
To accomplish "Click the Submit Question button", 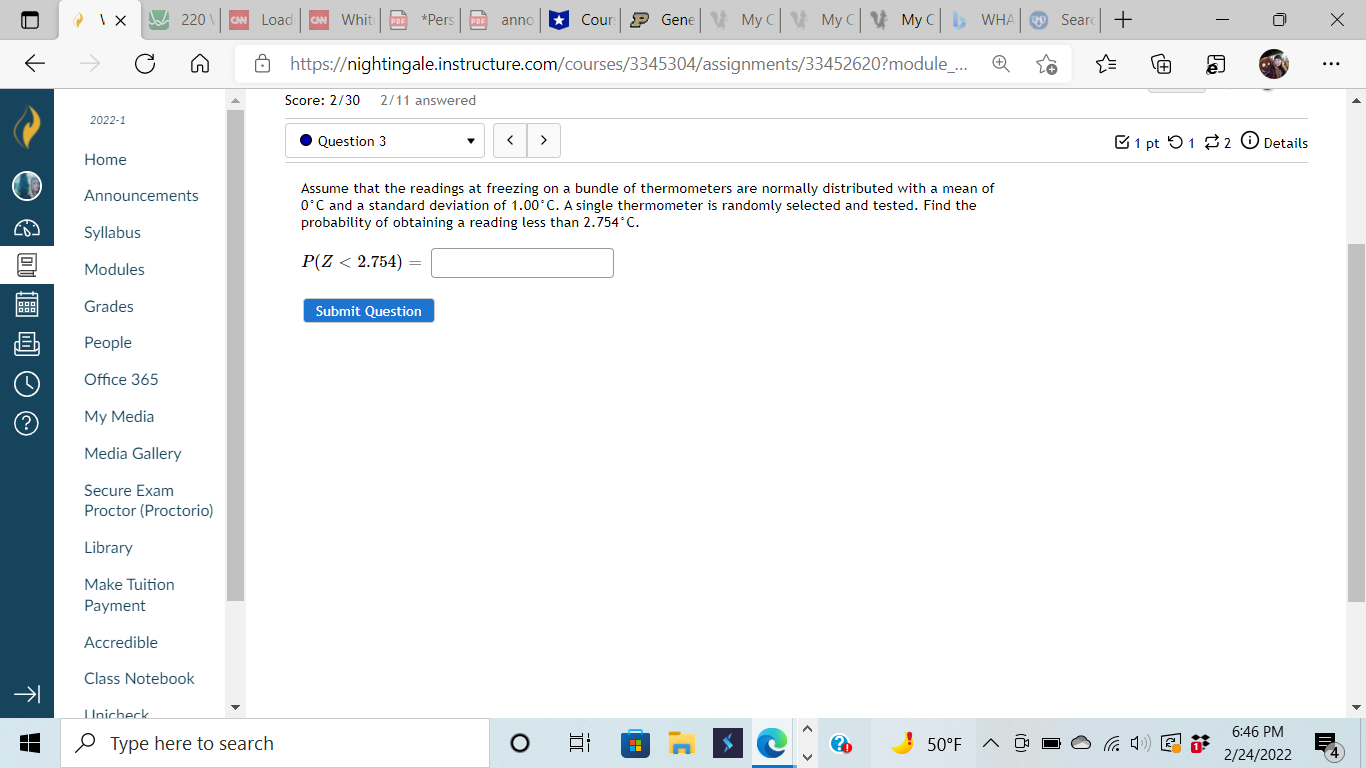I will pos(368,310).
